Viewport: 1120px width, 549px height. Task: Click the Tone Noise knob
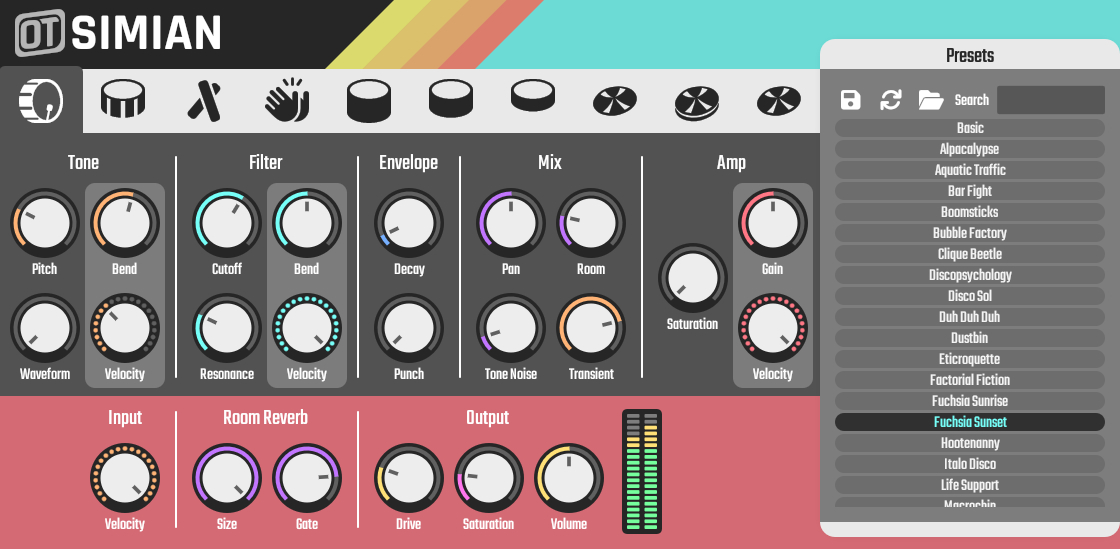(511, 328)
